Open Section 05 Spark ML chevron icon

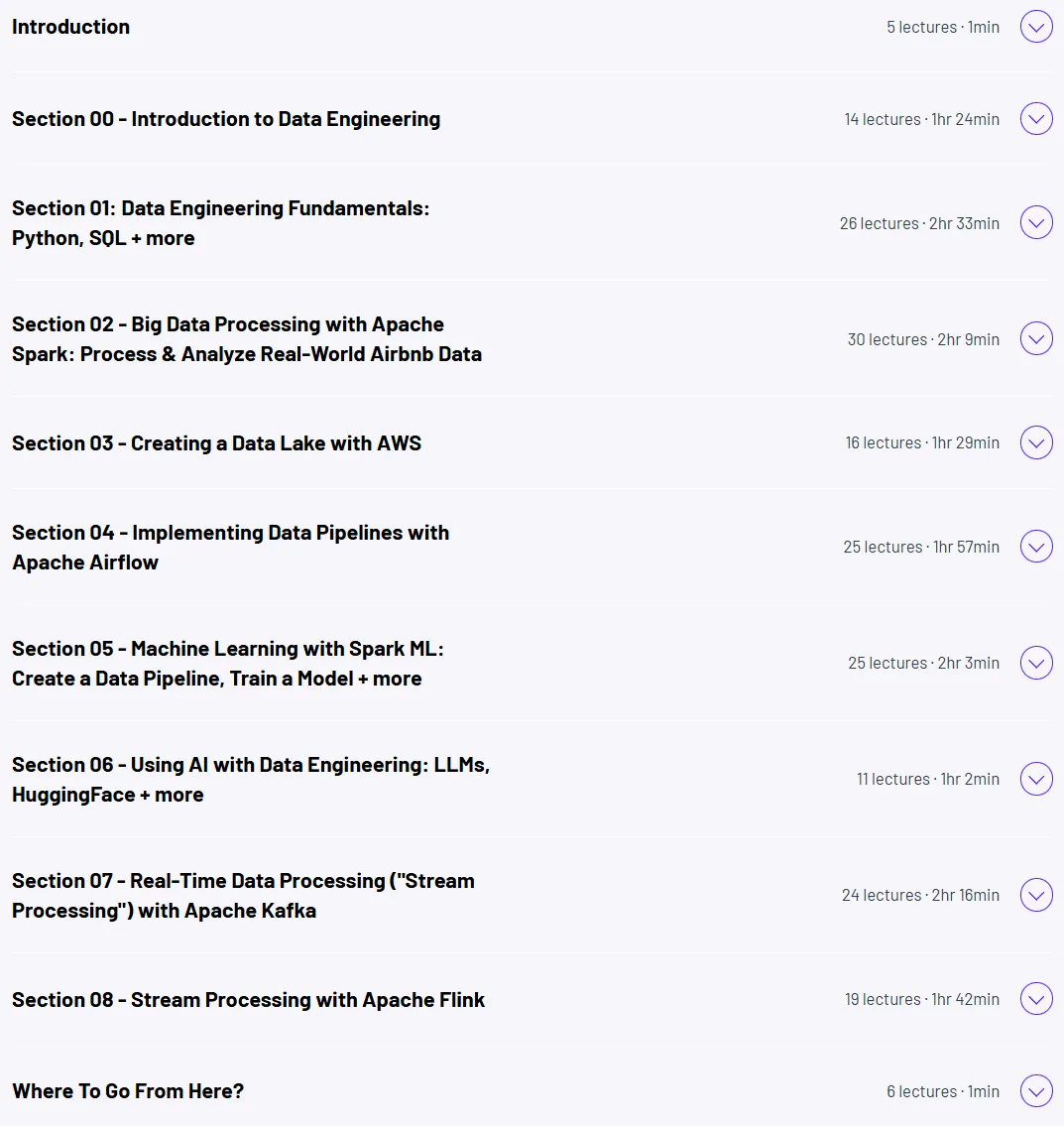(1036, 663)
